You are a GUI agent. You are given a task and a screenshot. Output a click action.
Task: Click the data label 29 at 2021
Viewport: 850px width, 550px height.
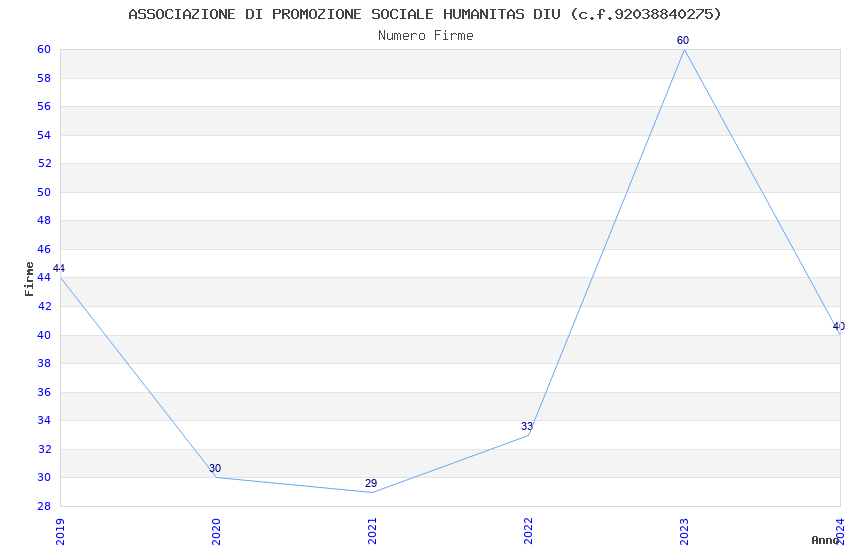371,483
